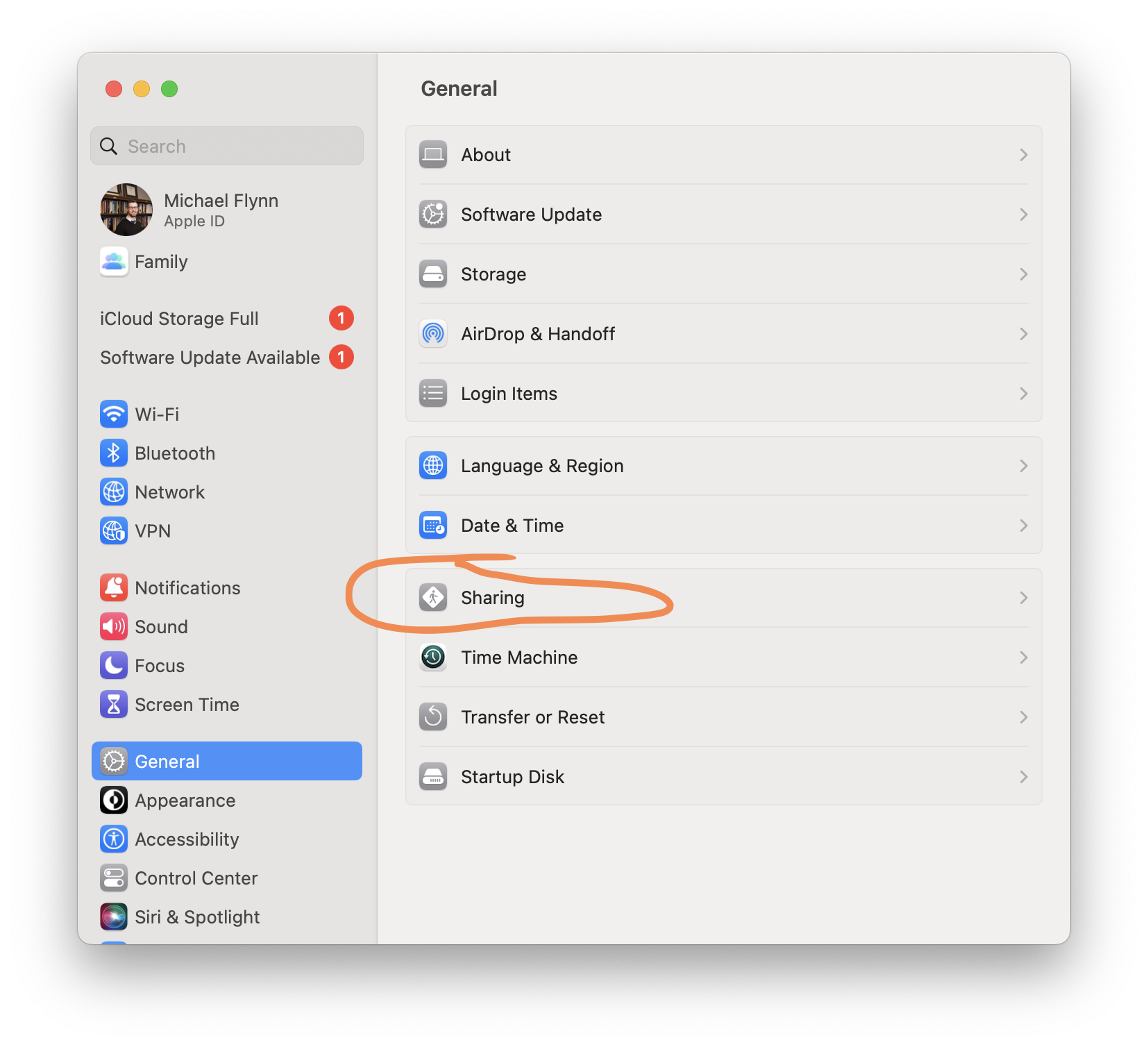This screenshot has width=1148, height=1047.
Task: Open Transfer or Reset via its chevron
Action: pos(1024,717)
